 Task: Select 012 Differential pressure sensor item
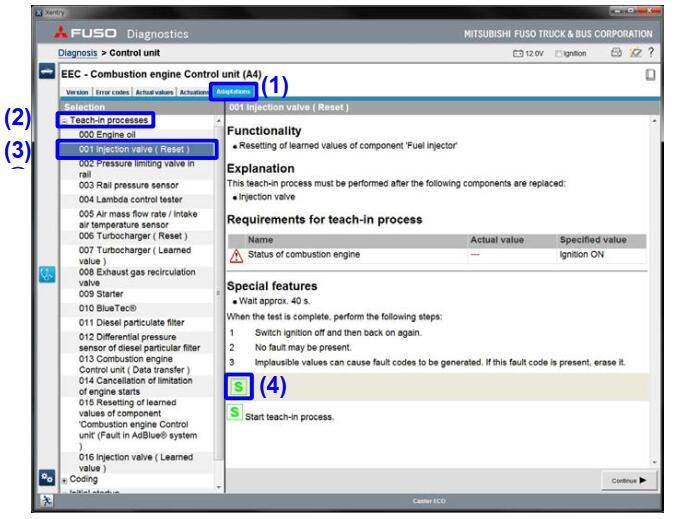pos(136,342)
